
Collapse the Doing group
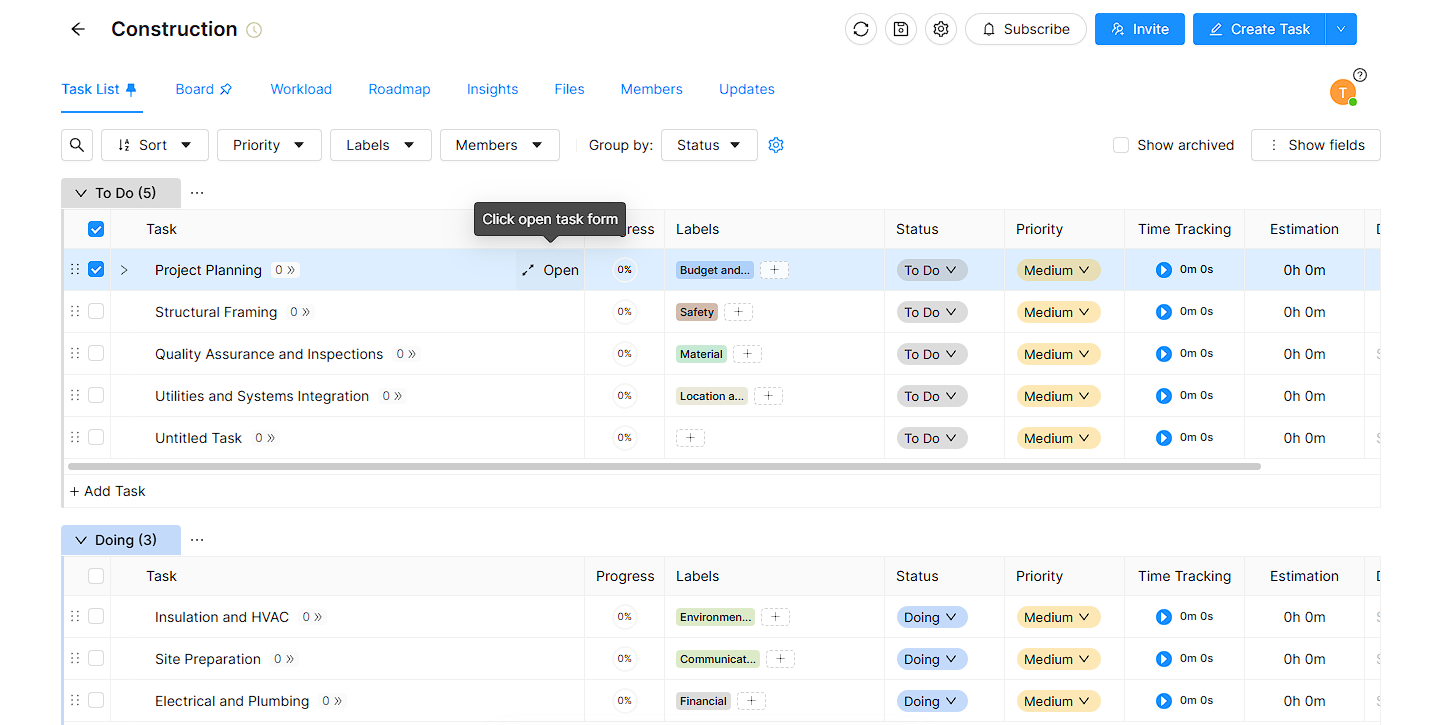81,540
